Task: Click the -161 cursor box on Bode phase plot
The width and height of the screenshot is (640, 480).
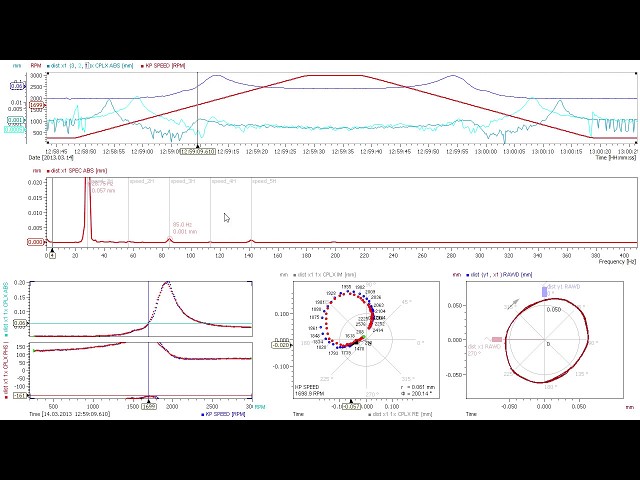Action: click(20, 396)
